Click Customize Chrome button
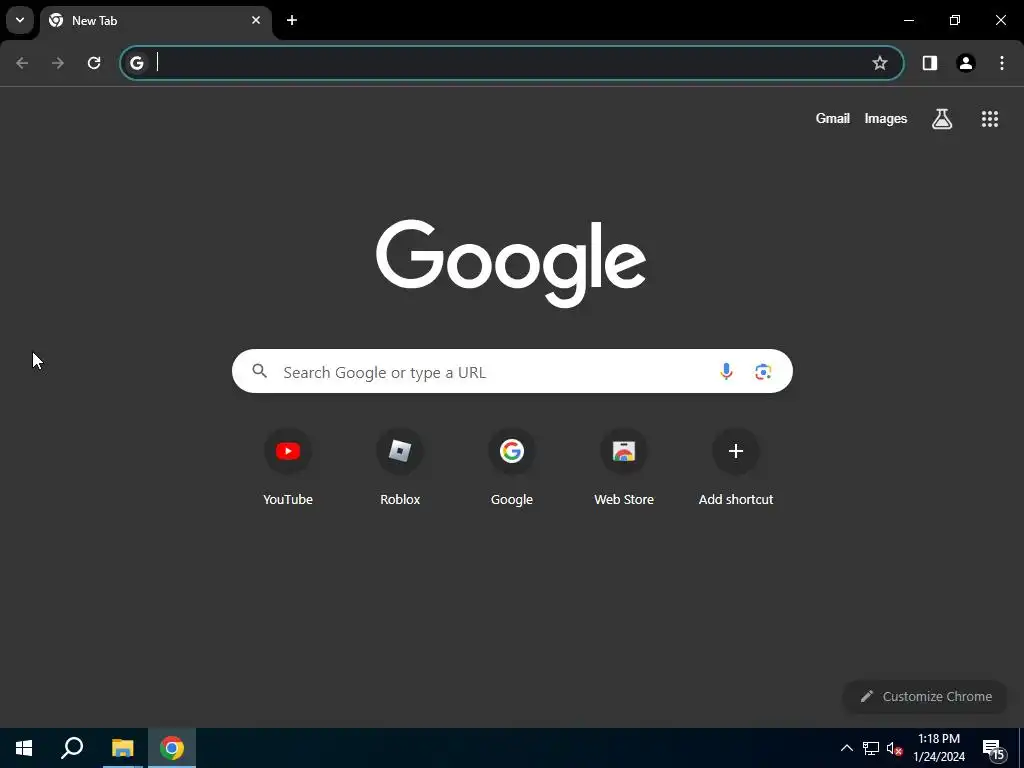The height and width of the screenshot is (768, 1024). click(x=925, y=696)
